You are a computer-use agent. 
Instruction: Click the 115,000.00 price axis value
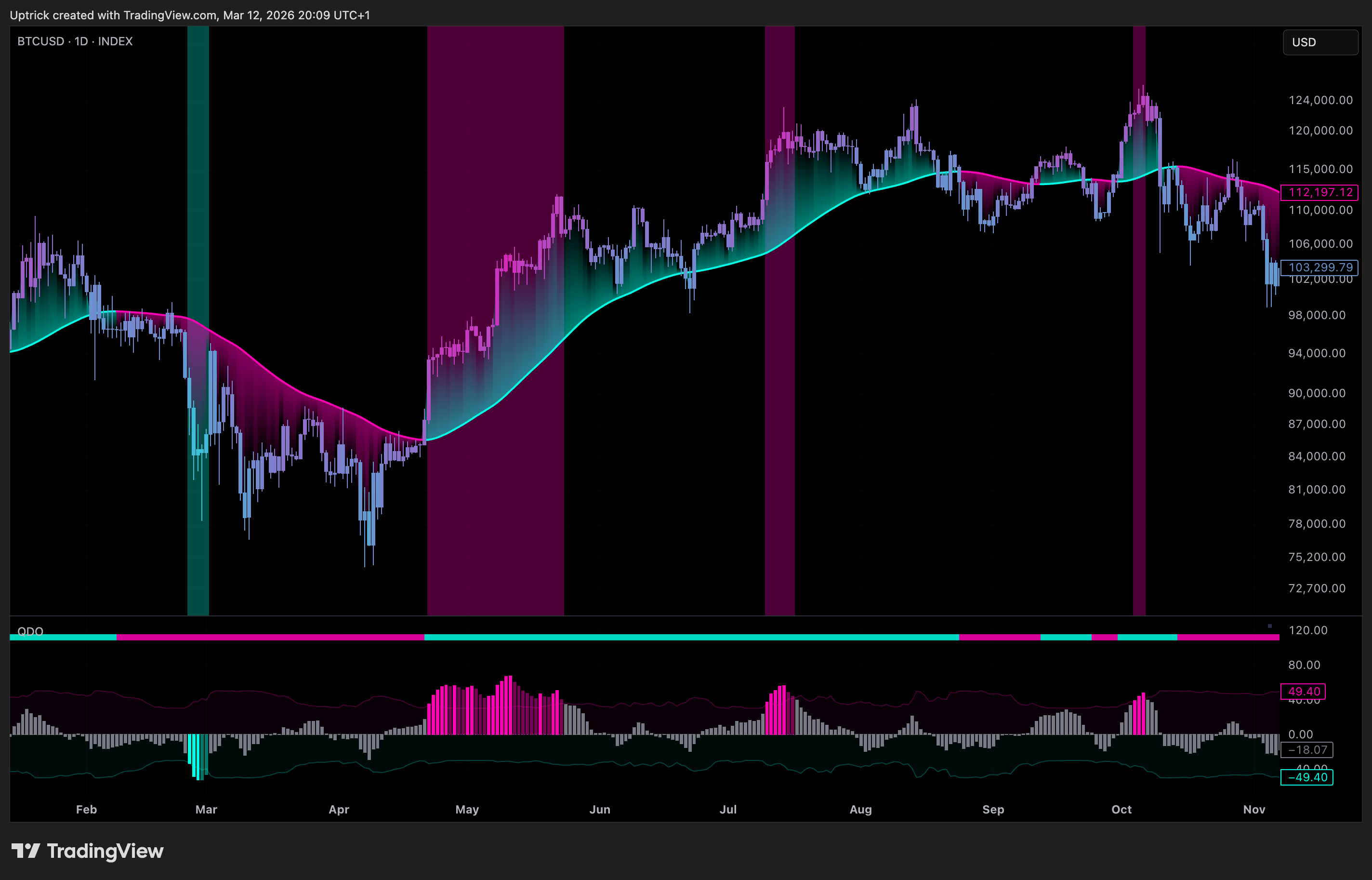tap(1320, 169)
